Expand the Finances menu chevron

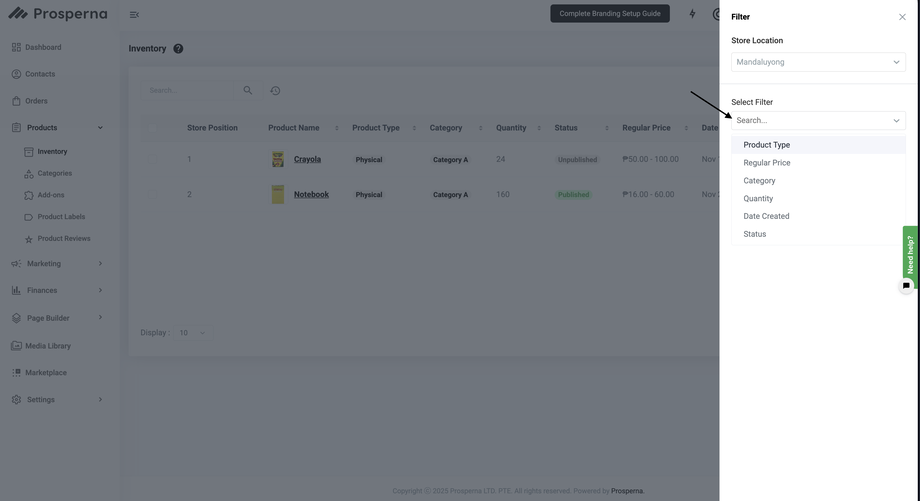tap(100, 290)
